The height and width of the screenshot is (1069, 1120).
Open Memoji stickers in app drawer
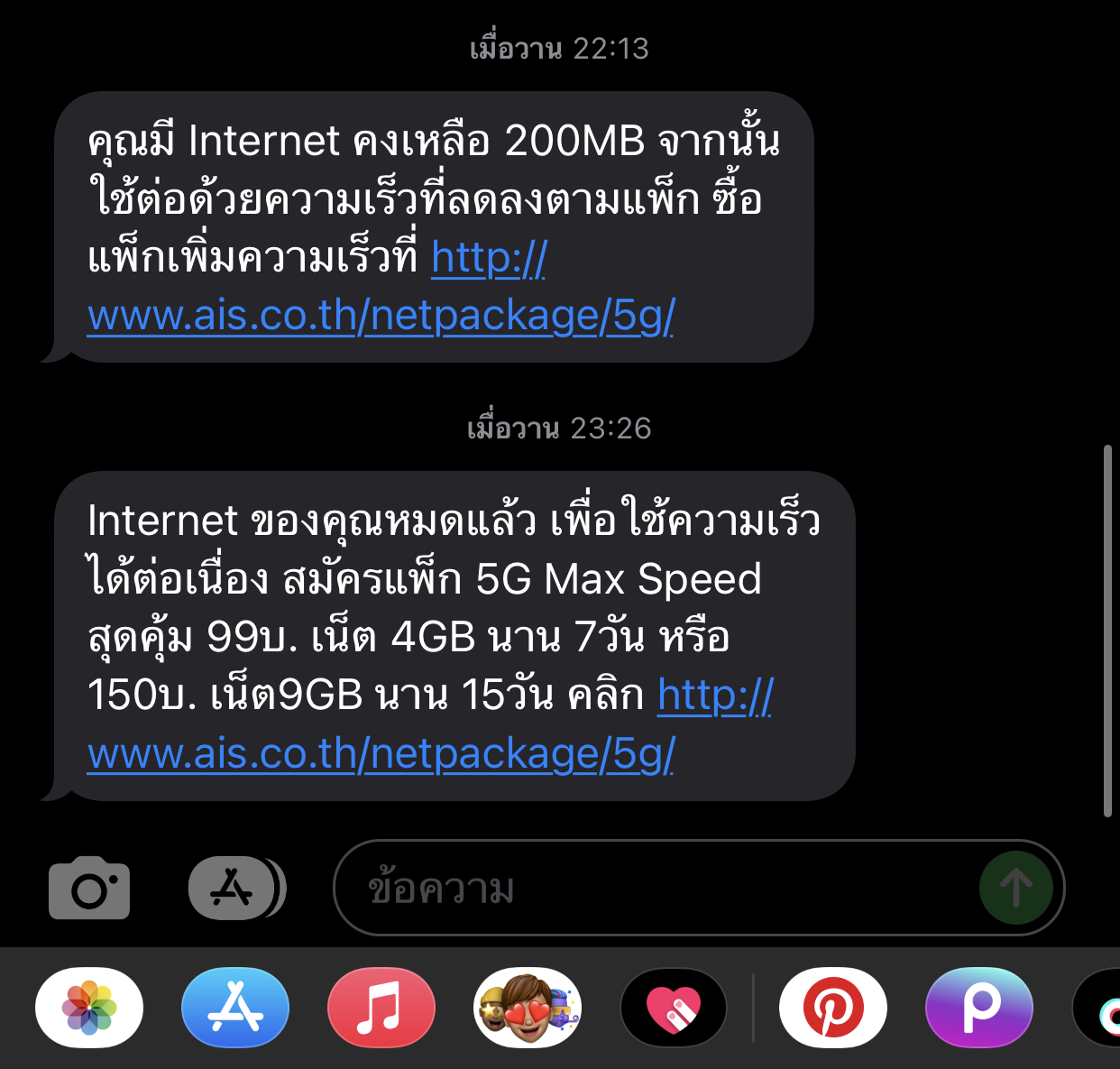click(x=528, y=1008)
